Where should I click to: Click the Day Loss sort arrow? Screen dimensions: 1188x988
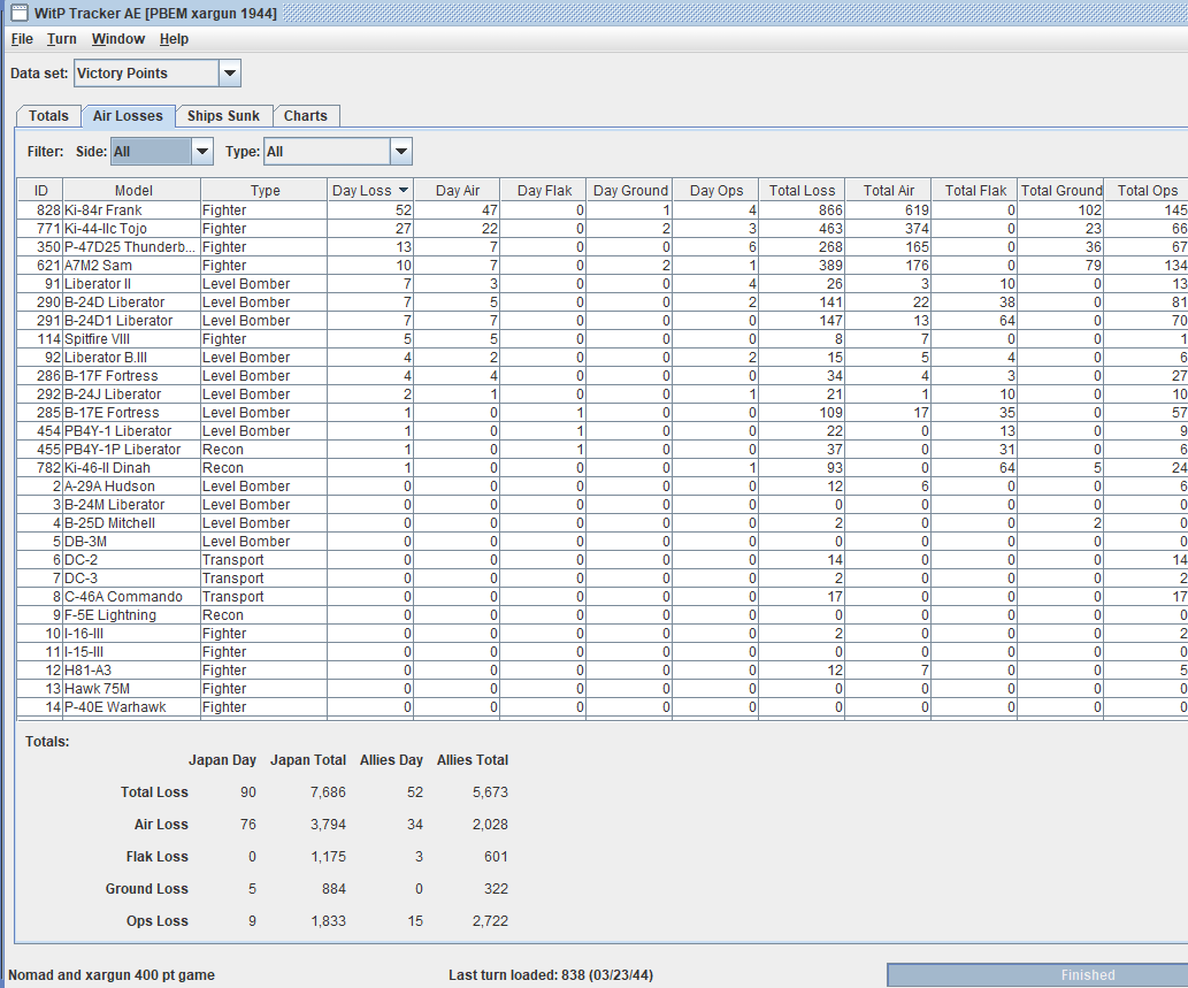click(403, 190)
